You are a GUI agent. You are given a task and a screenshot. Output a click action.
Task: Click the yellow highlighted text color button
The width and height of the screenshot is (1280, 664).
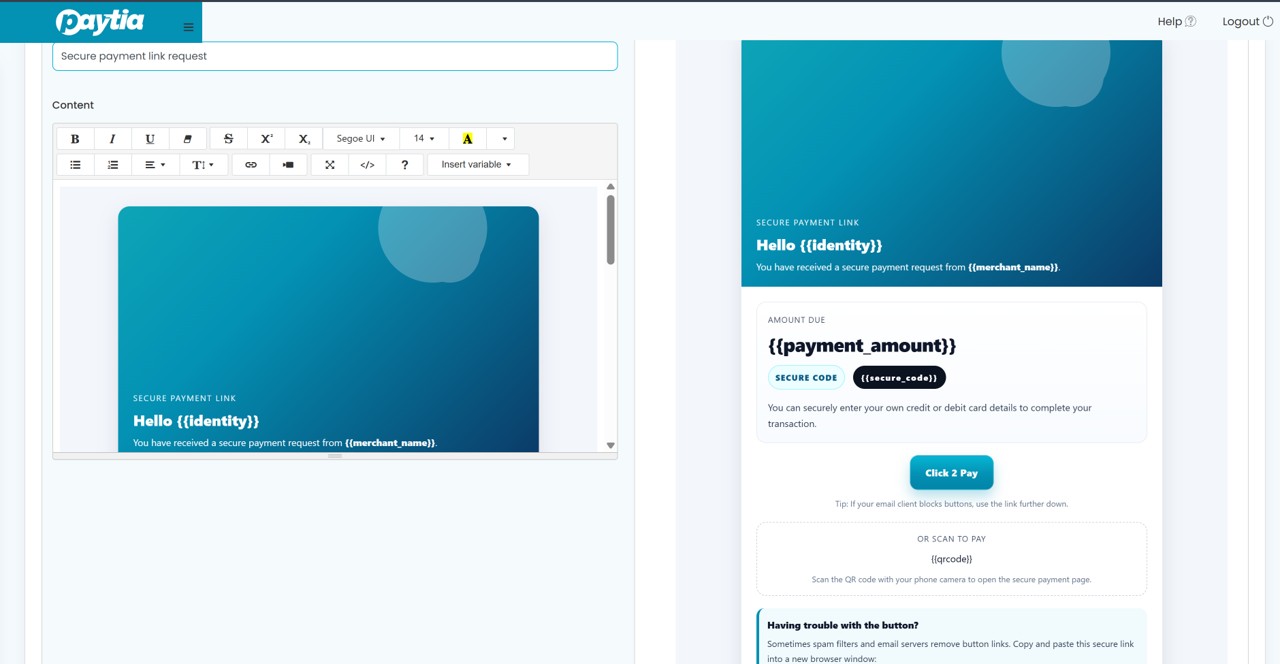point(467,139)
